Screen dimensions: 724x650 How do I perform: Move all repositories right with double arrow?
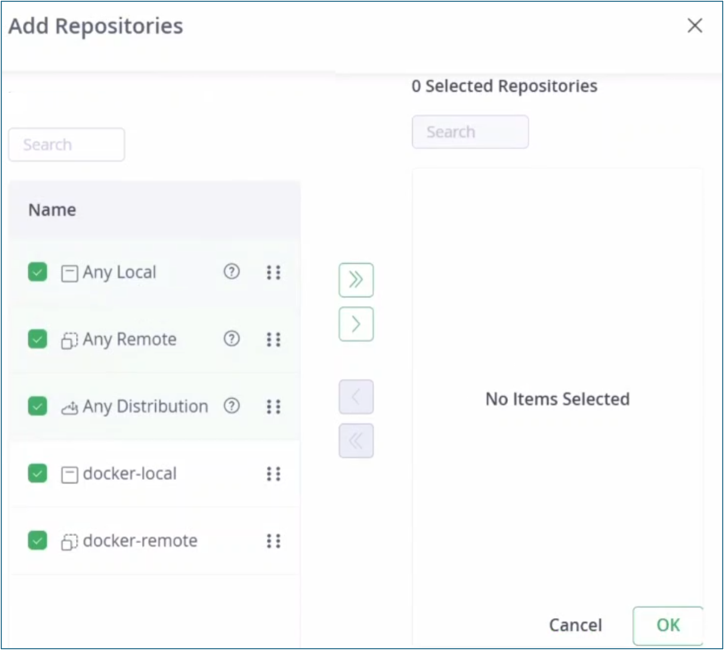tap(356, 280)
